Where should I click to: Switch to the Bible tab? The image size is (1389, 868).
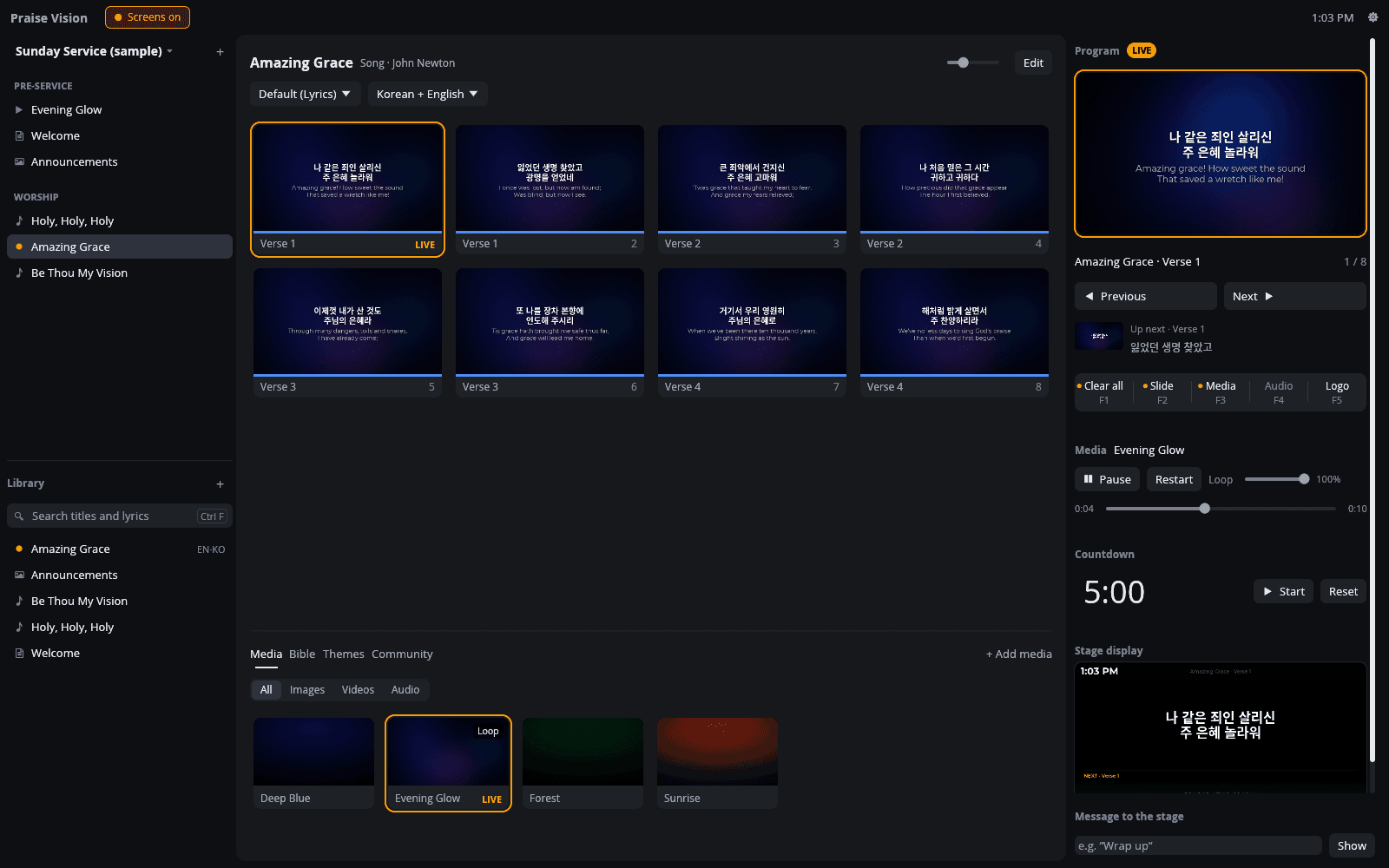click(302, 654)
